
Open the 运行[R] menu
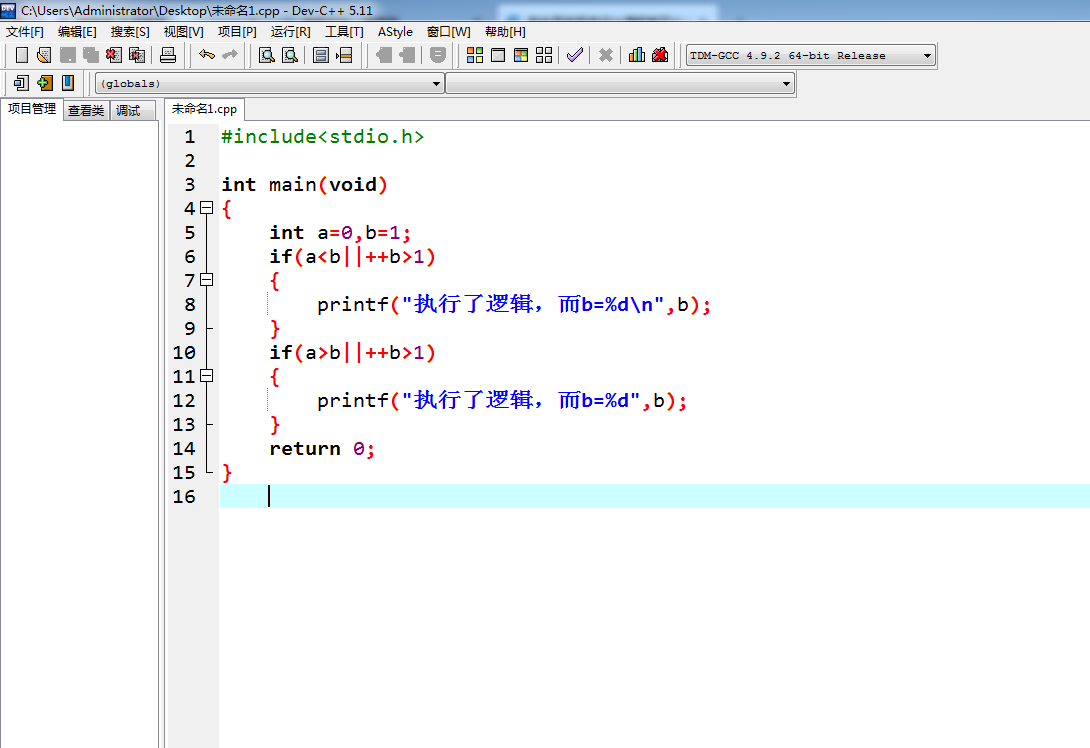(x=291, y=32)
